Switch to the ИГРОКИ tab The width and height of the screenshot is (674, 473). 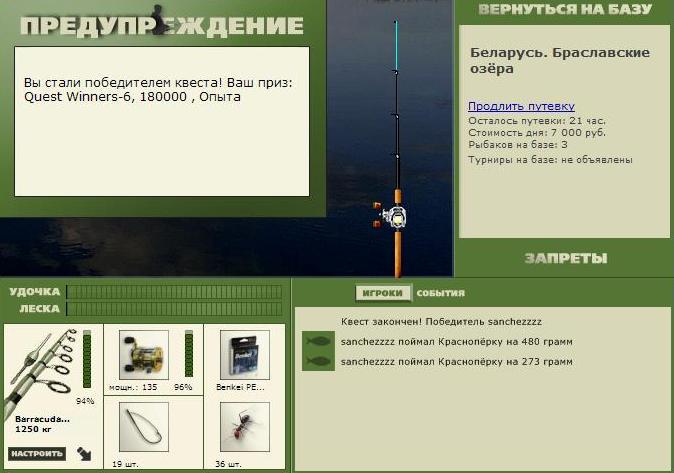coord(383,293)
